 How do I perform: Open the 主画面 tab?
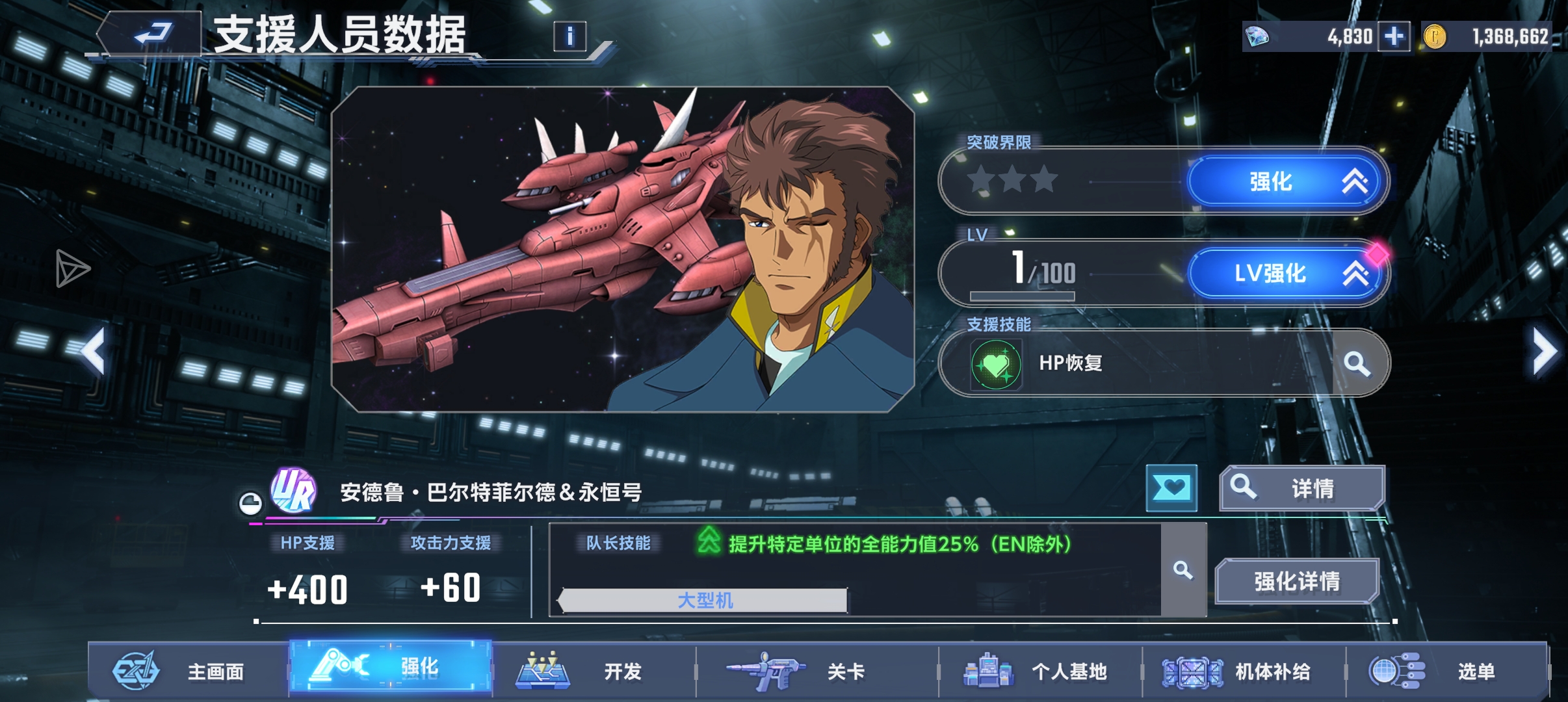(189, 671)
